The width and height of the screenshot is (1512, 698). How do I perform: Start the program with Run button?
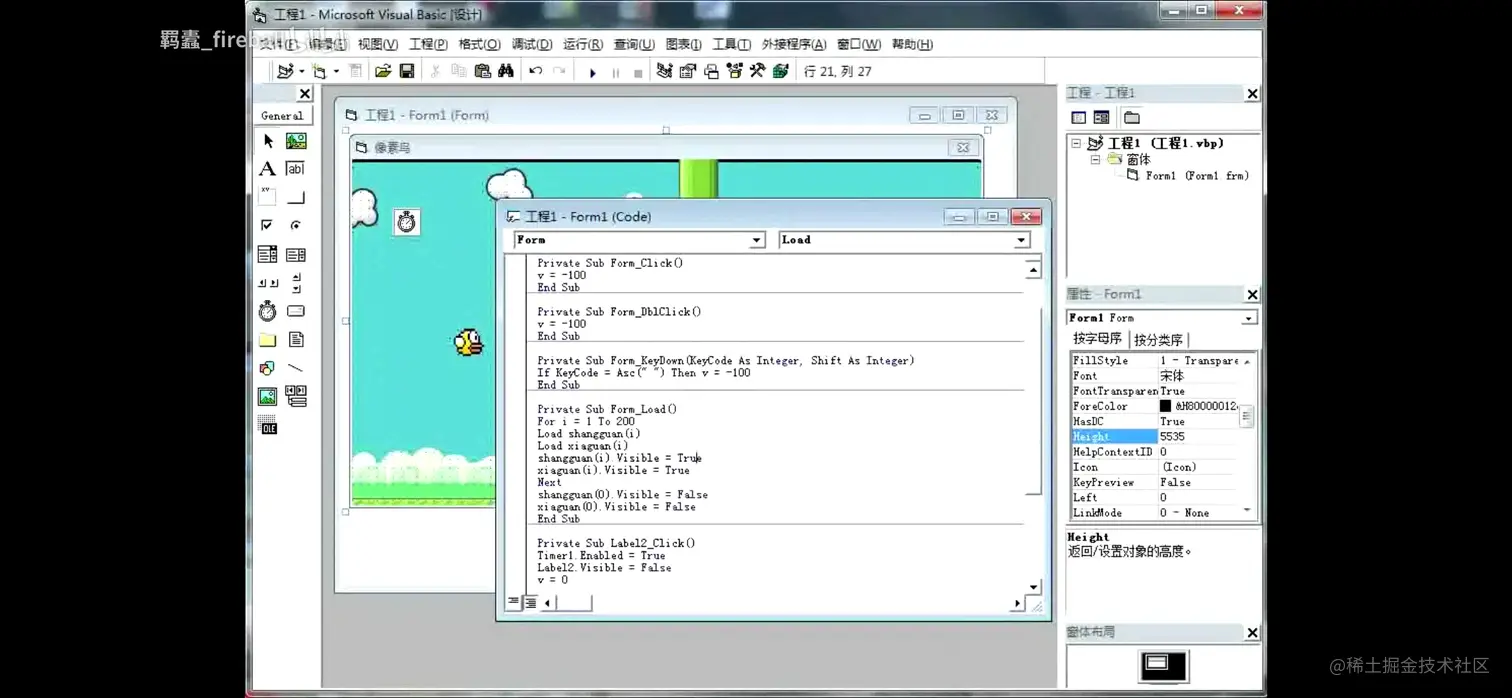tap(592, 72)
